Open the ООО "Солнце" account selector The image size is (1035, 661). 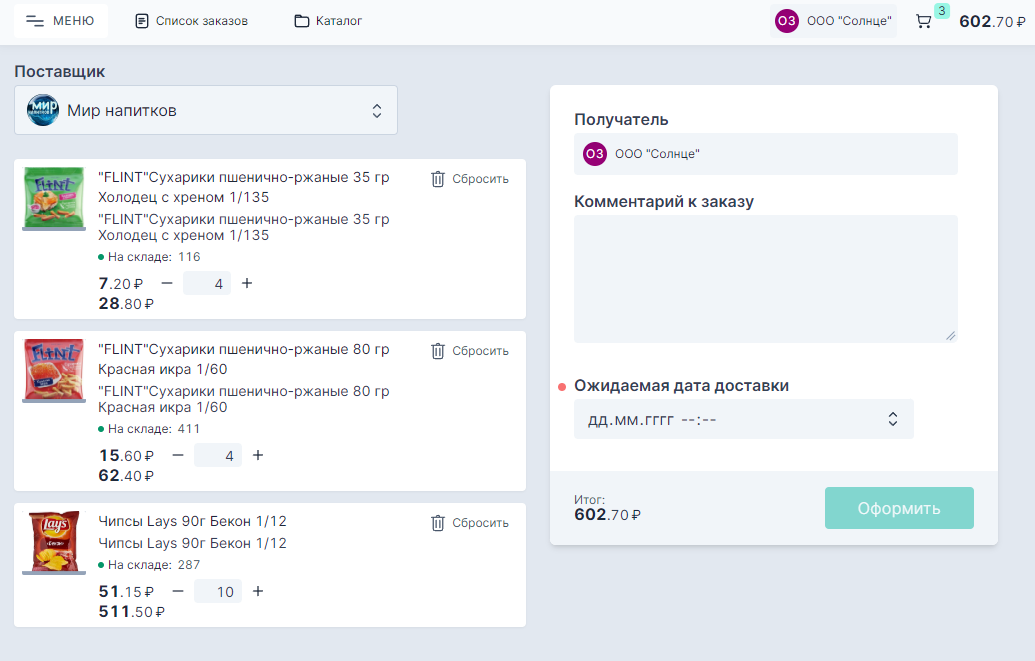pos(834,21)
